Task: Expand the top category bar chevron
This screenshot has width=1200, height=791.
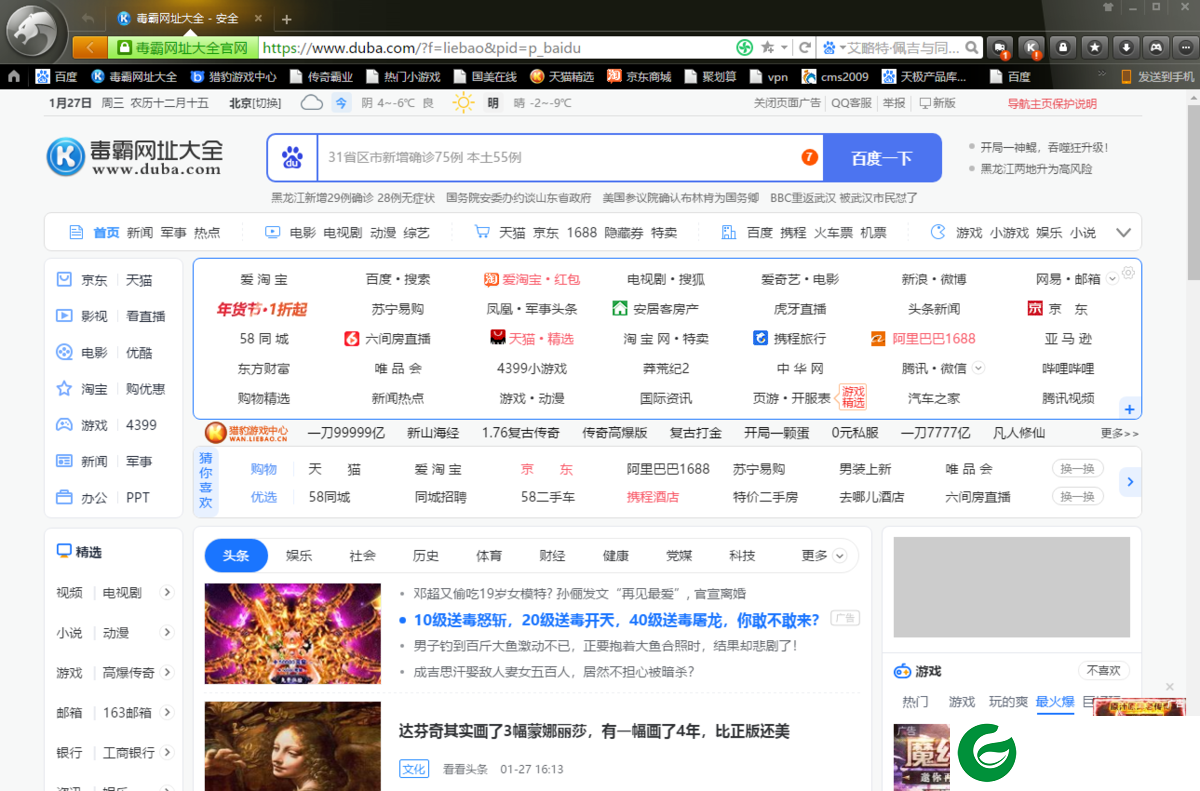Action: (x=1123, y=232)
